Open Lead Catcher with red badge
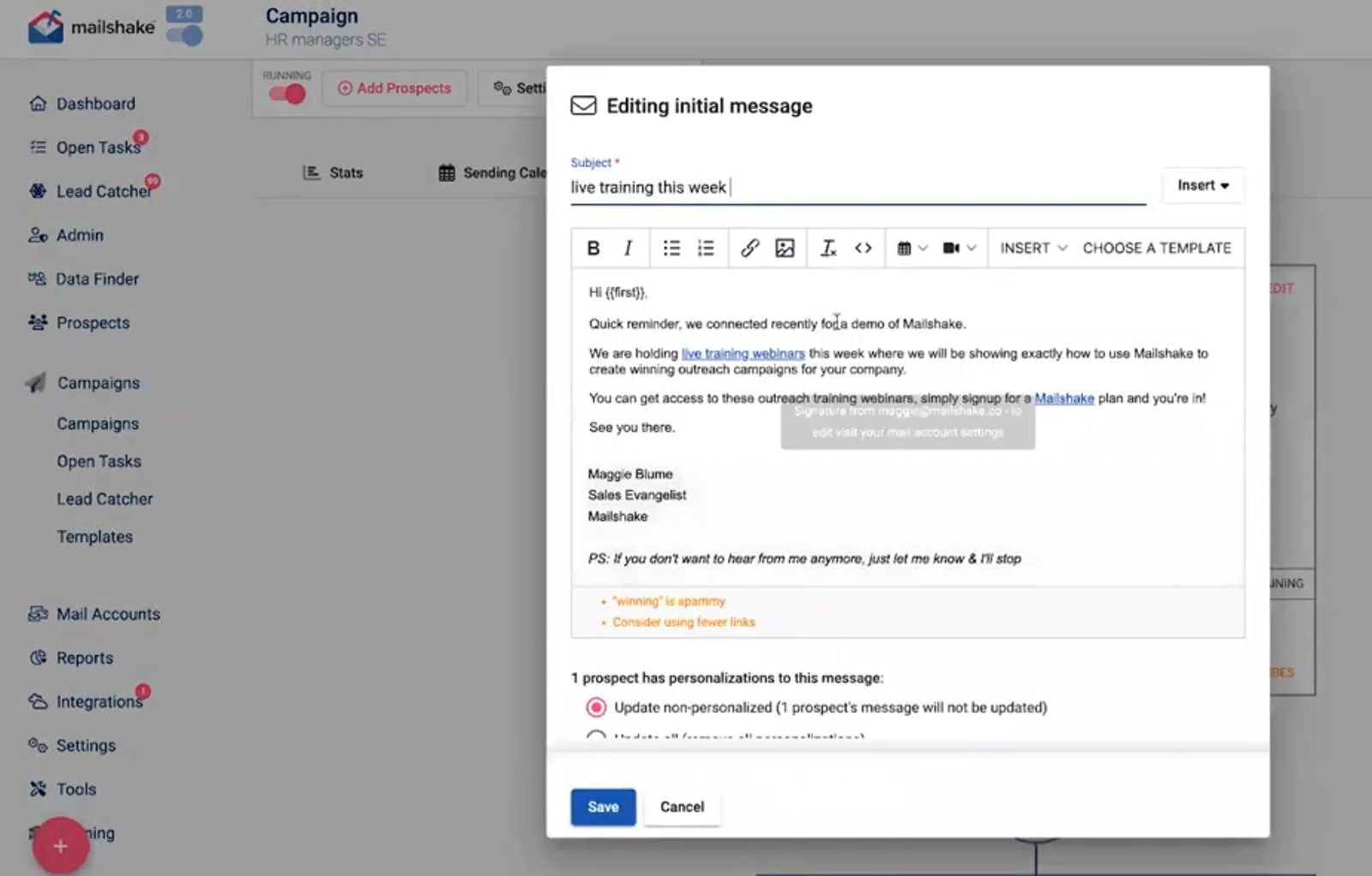The width and height of the screenshot is (1372, 876). 104,191
